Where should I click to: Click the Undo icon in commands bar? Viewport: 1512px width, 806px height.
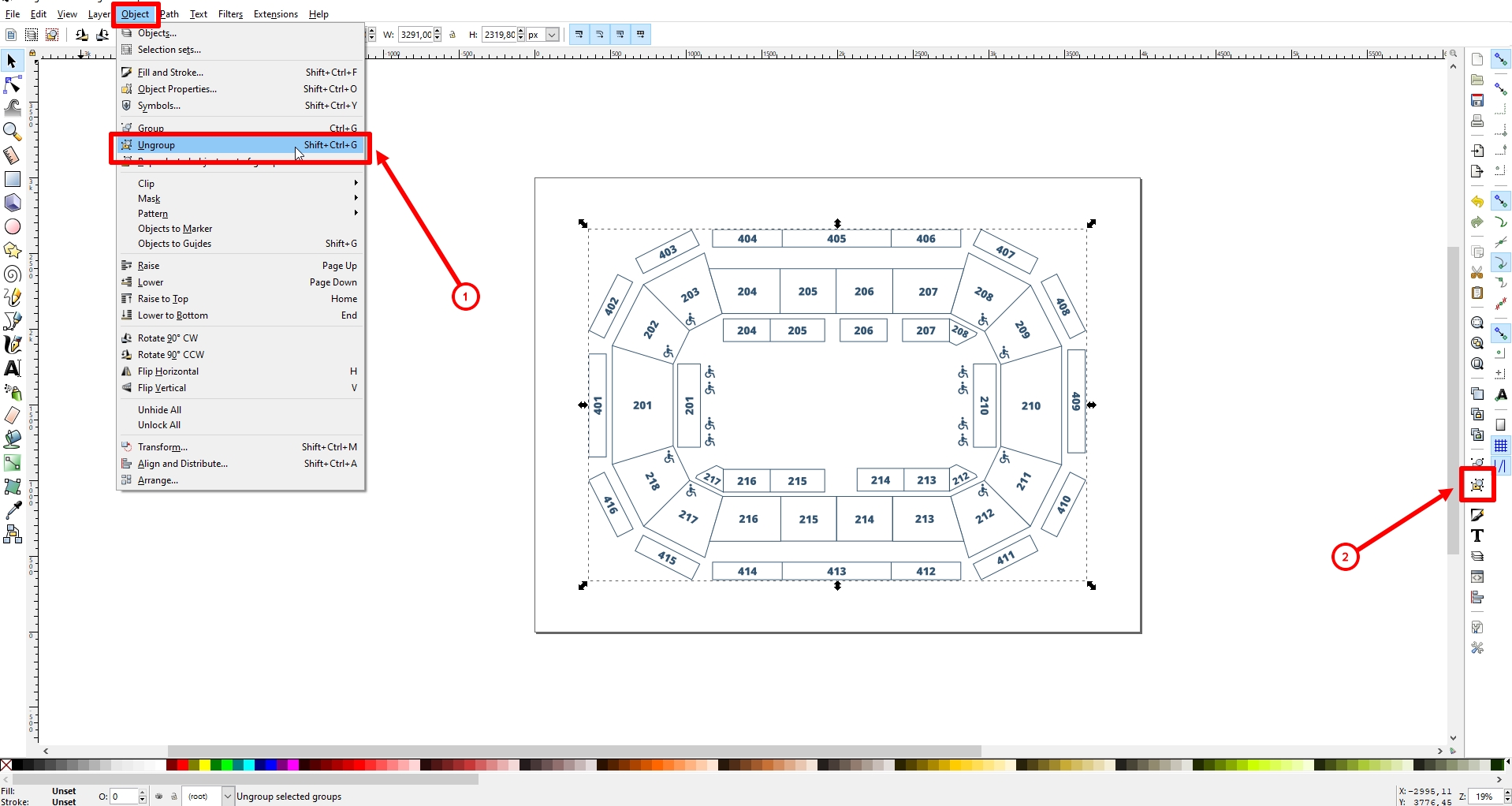tap(1477, 202)
